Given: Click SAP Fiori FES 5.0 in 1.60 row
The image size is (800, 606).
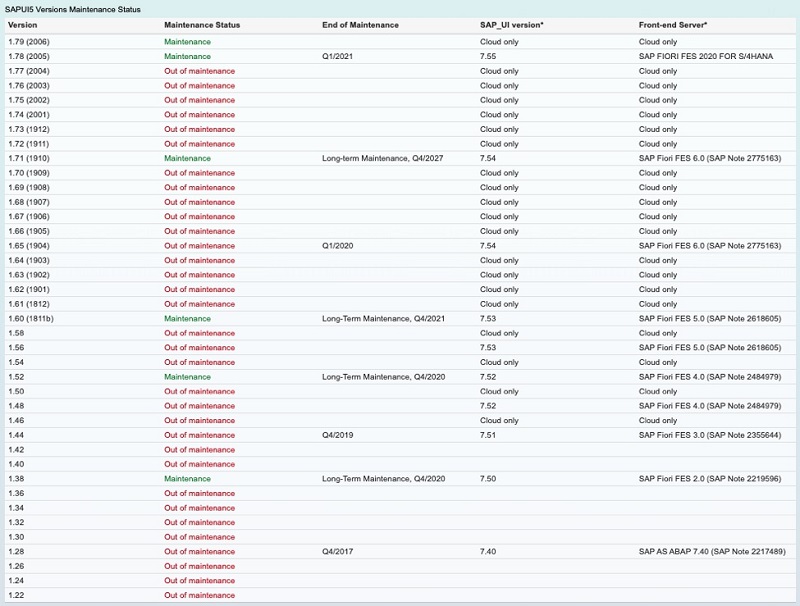Looking at the screenshot, I should 710,318.
